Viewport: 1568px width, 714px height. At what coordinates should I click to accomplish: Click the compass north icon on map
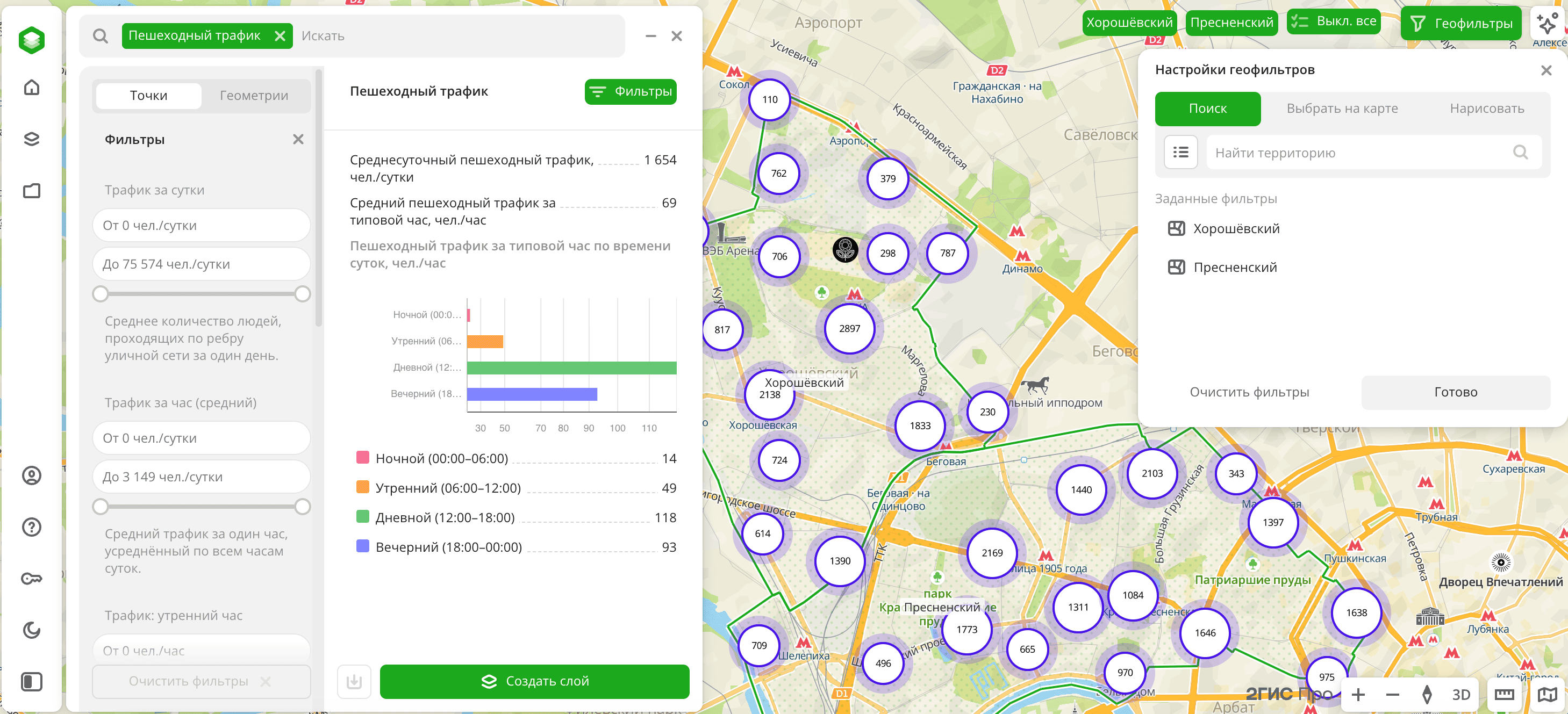pos(1426,695)
